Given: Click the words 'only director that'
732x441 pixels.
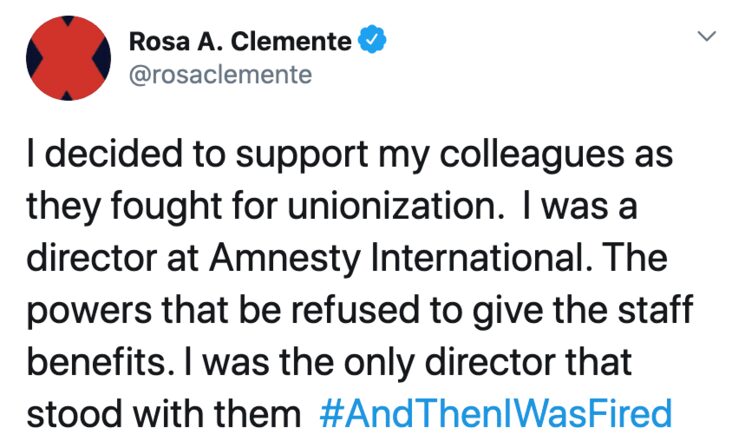Looking at the screenshot, I should click(488, 363).
